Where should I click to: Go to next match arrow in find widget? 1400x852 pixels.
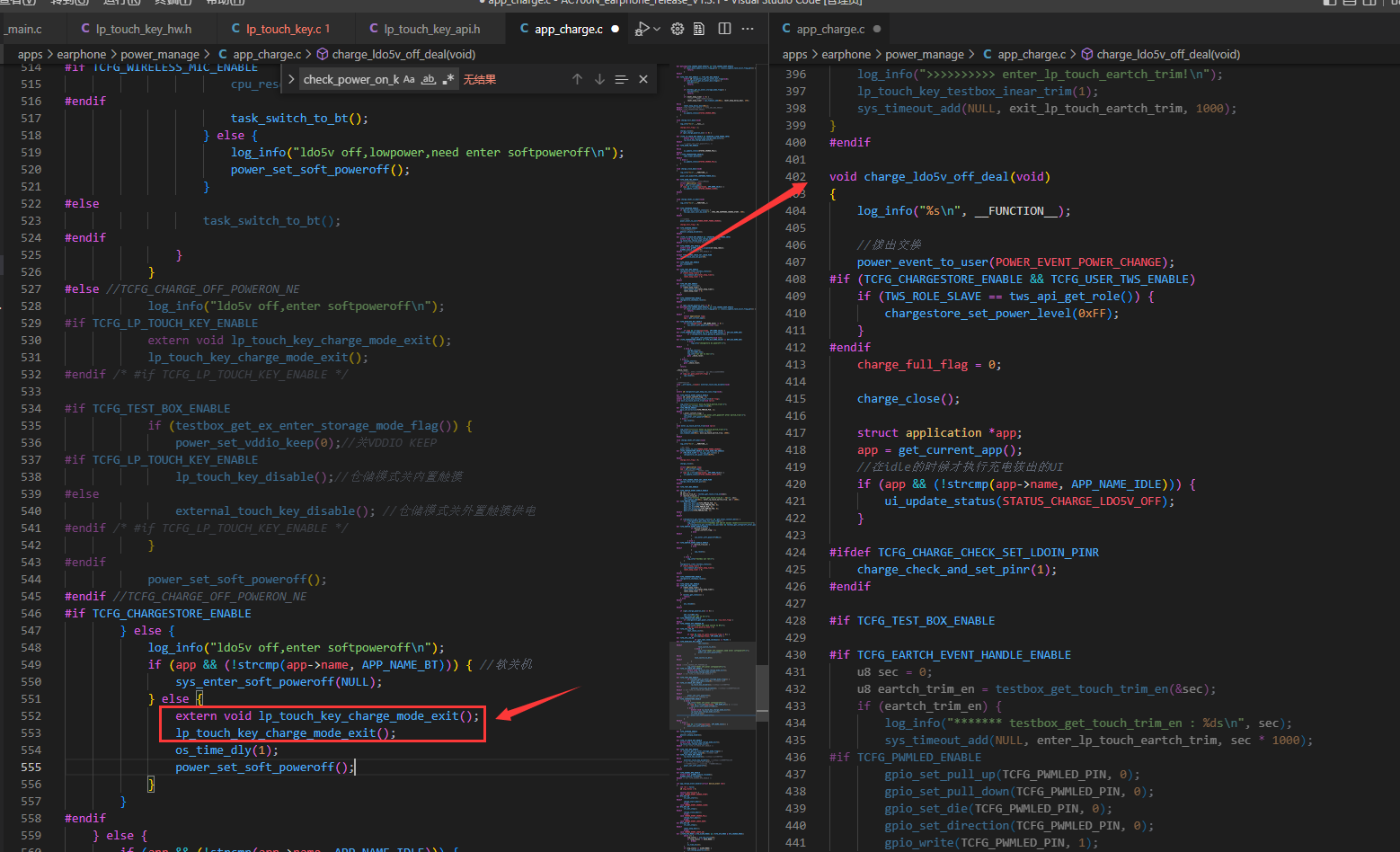click(x=599, y=79)
